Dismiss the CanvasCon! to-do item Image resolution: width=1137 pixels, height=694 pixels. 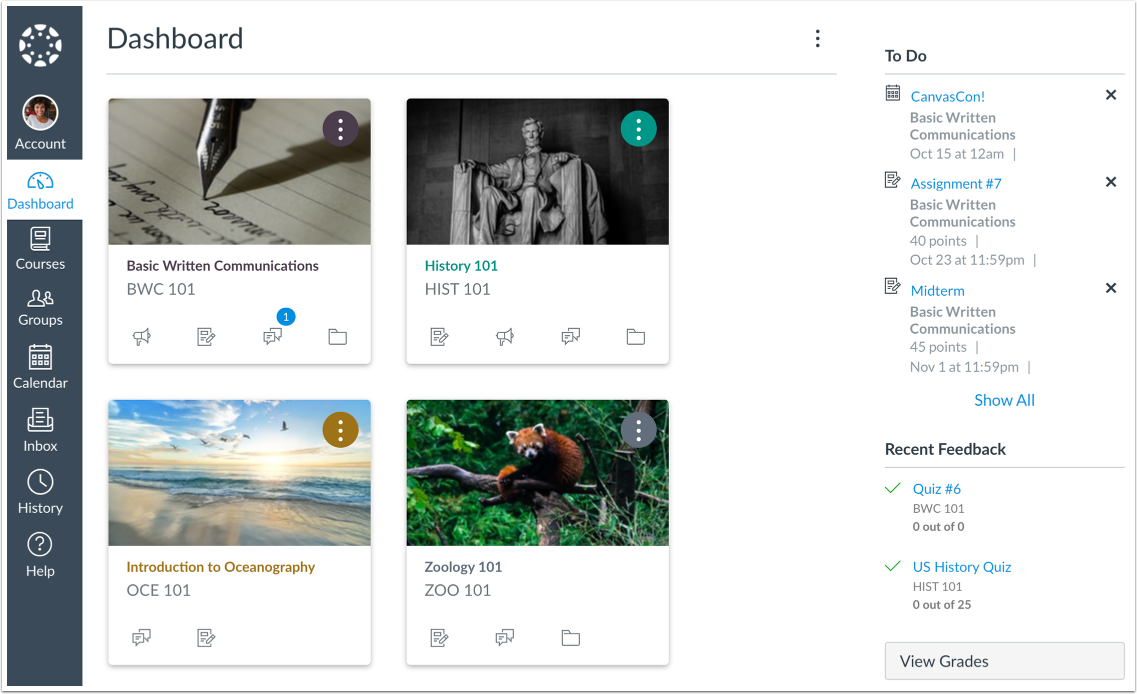tap(1110, 94)
